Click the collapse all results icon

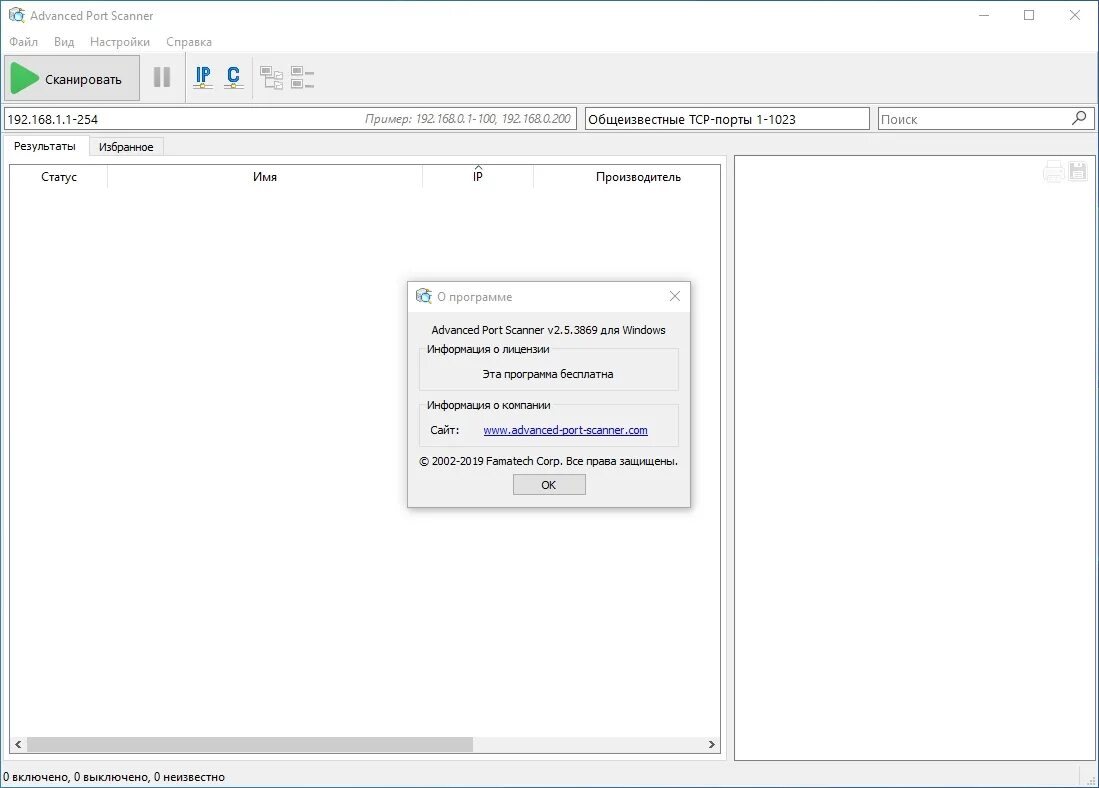(x=302, y=78)
